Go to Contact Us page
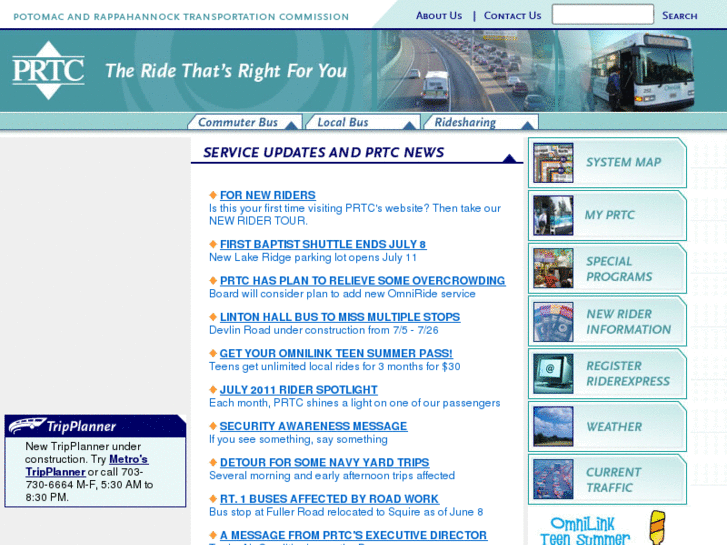727x545 pixels. point(512,15)
